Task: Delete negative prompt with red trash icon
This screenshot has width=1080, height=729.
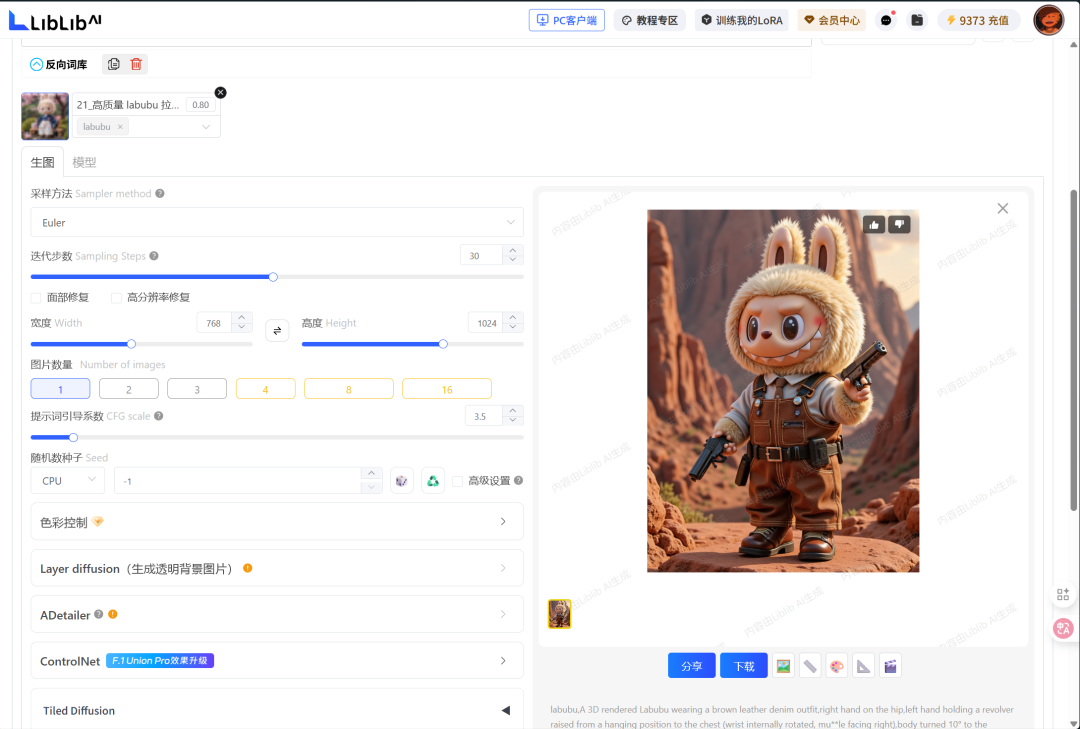Action: coord(136,64)
